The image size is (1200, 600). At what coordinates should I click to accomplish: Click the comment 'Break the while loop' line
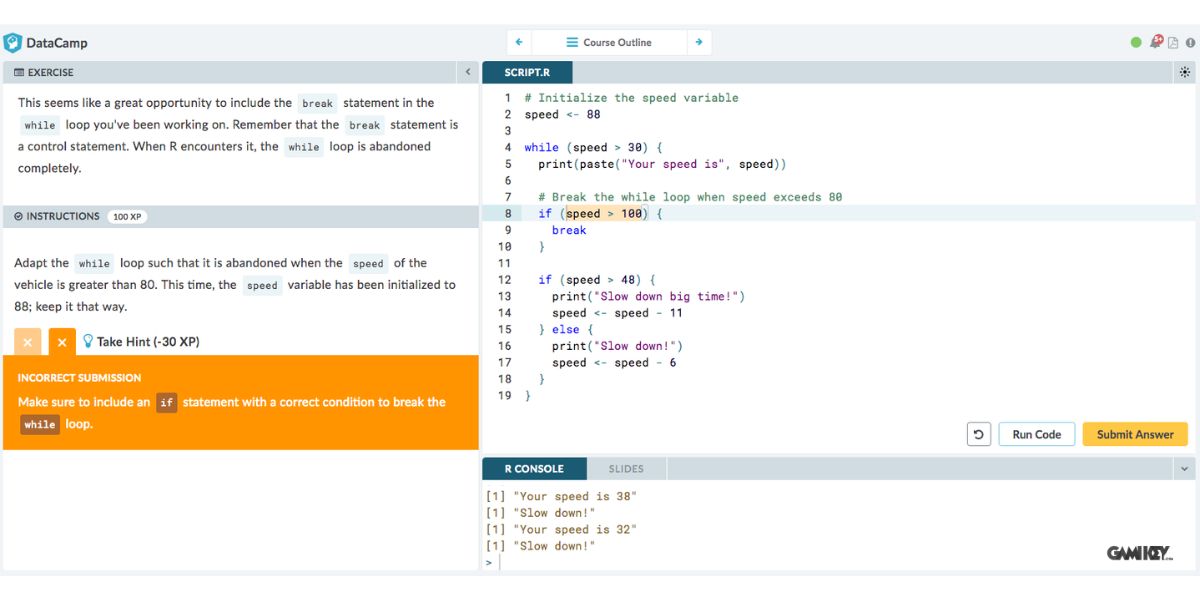tap(690, 197)
